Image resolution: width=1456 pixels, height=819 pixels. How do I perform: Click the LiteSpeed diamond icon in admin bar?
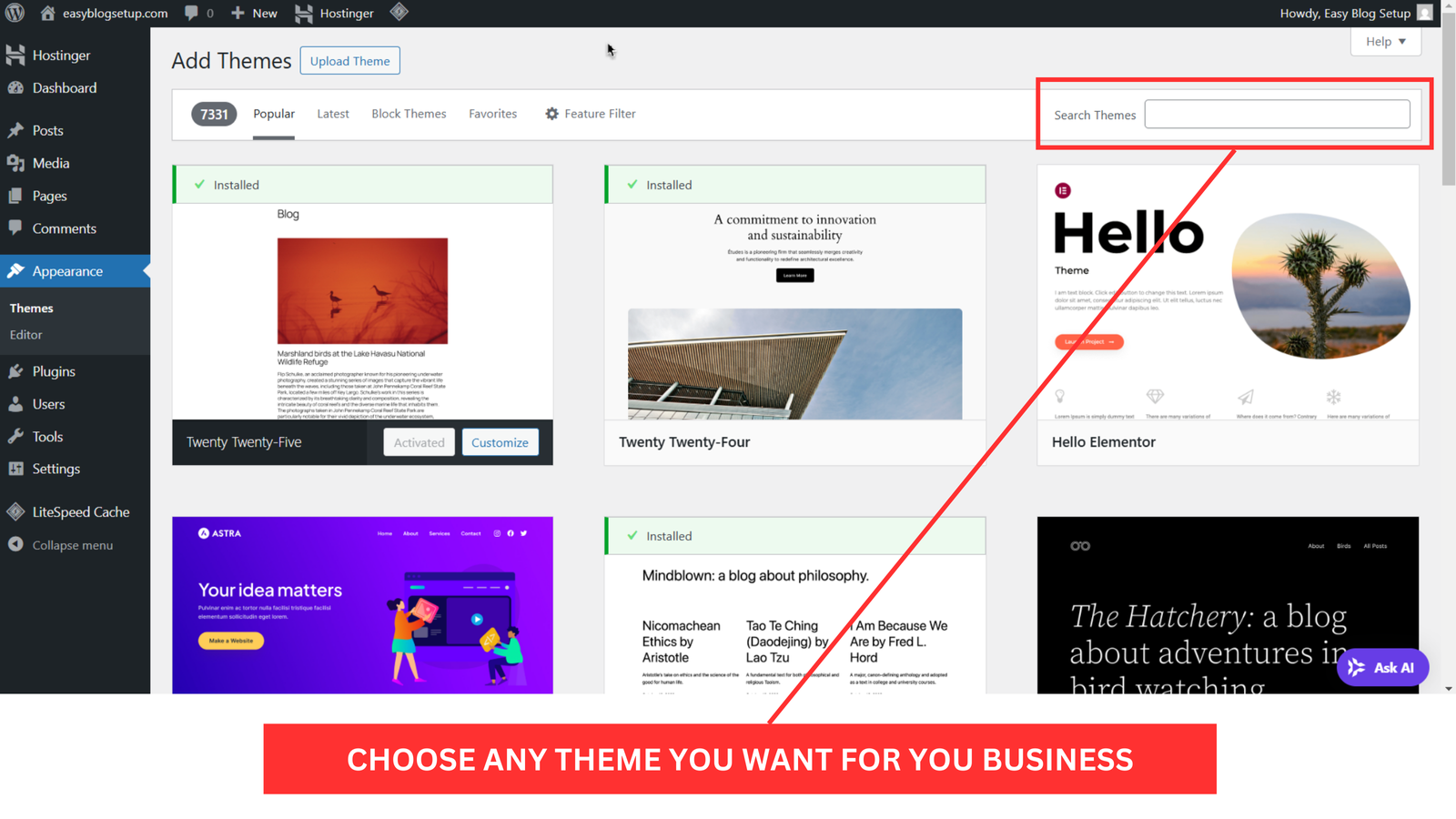(x=399, y=12)
